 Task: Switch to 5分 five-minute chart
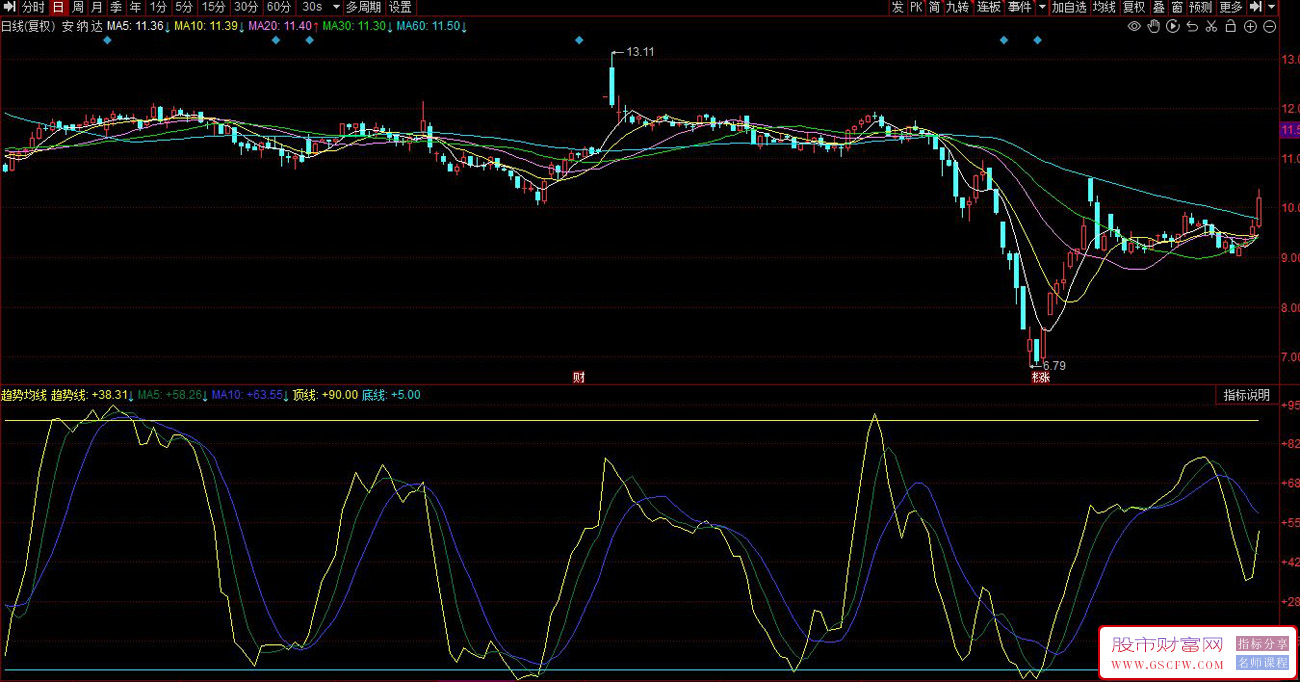184,7
